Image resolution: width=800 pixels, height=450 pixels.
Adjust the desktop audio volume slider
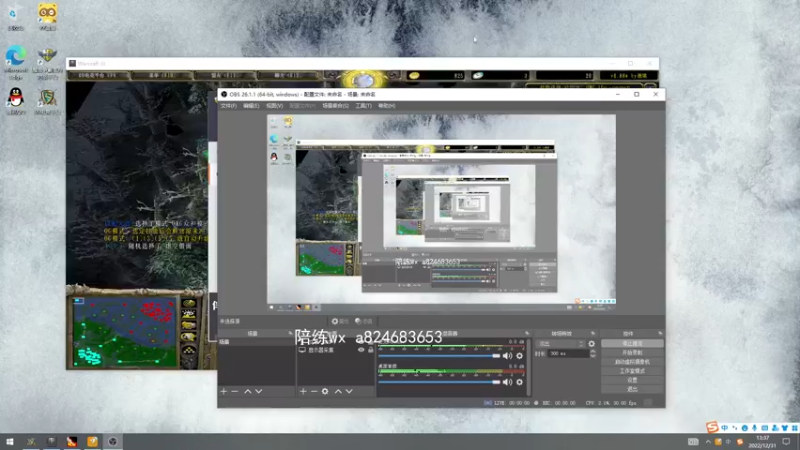[439, 382]
